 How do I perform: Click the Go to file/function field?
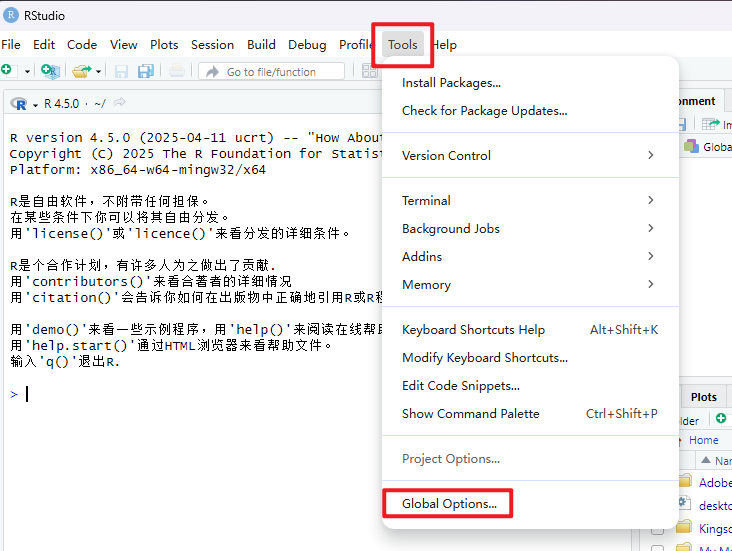coord(271,71)
